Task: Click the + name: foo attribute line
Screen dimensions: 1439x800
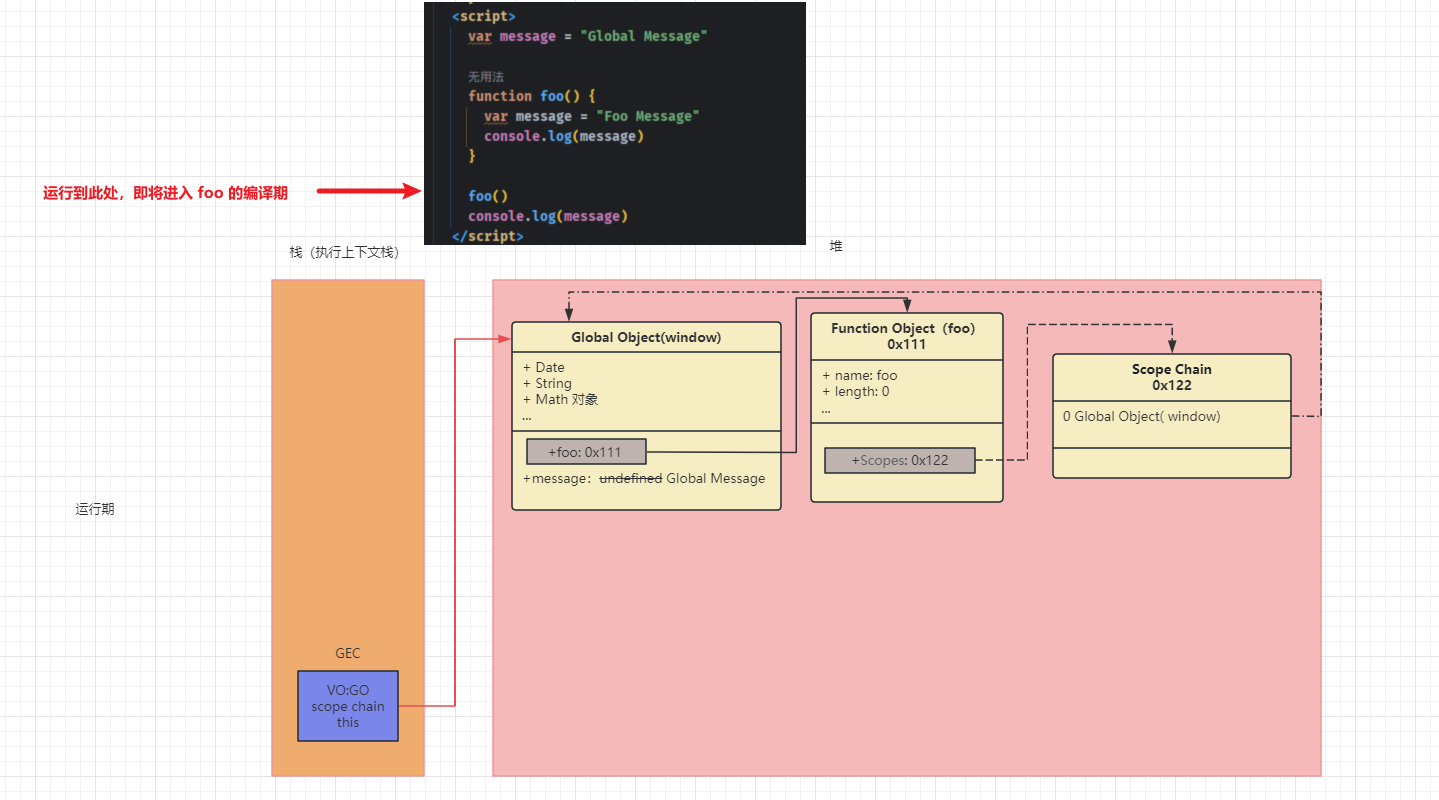Action: pos(860,375)
